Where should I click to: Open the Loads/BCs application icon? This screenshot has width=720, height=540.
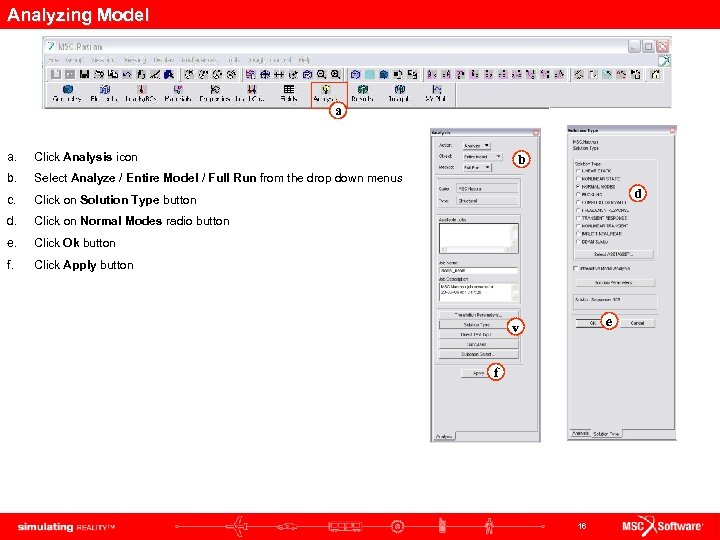tap(141, 93)
